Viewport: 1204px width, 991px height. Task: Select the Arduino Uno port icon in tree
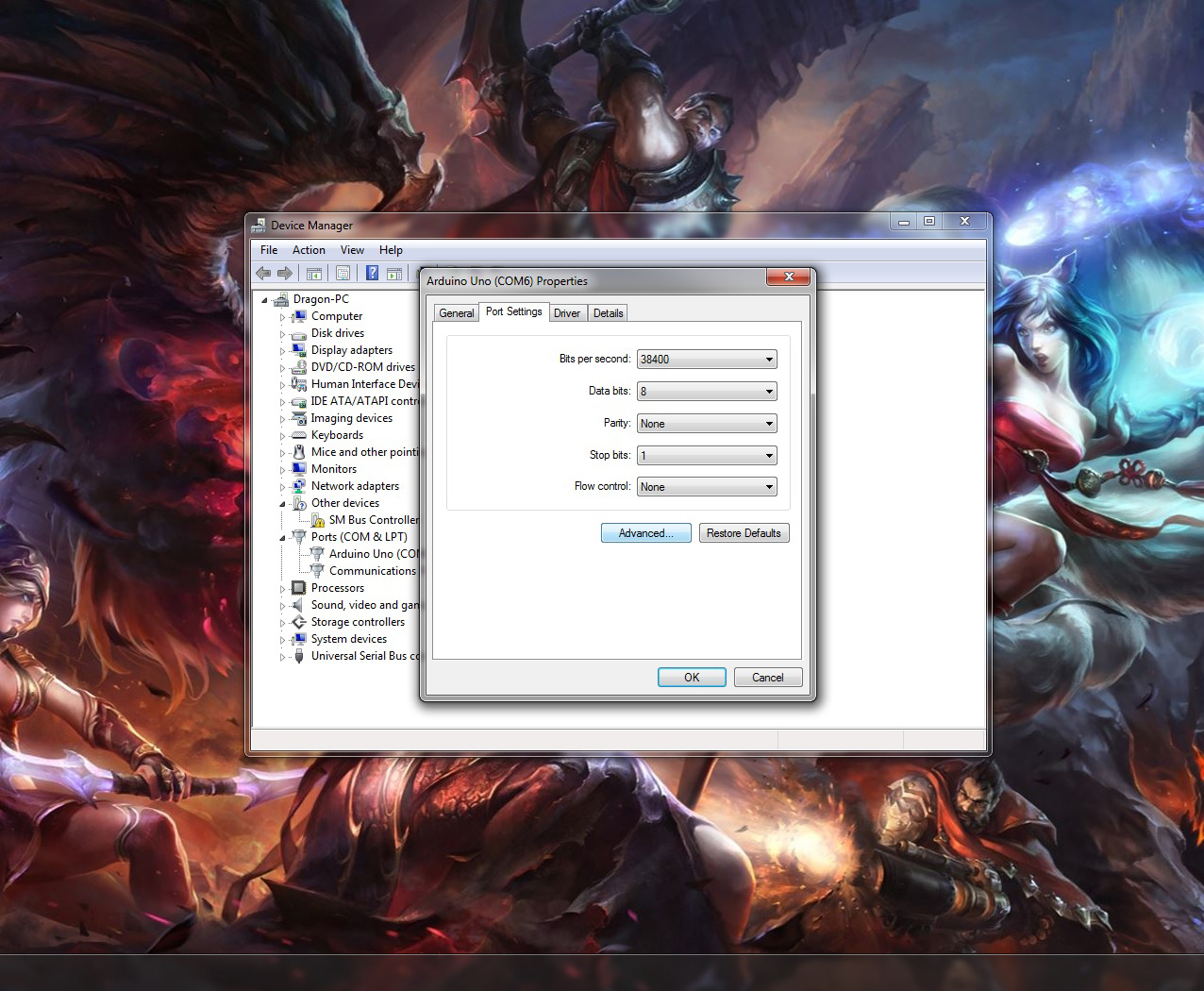318,554
